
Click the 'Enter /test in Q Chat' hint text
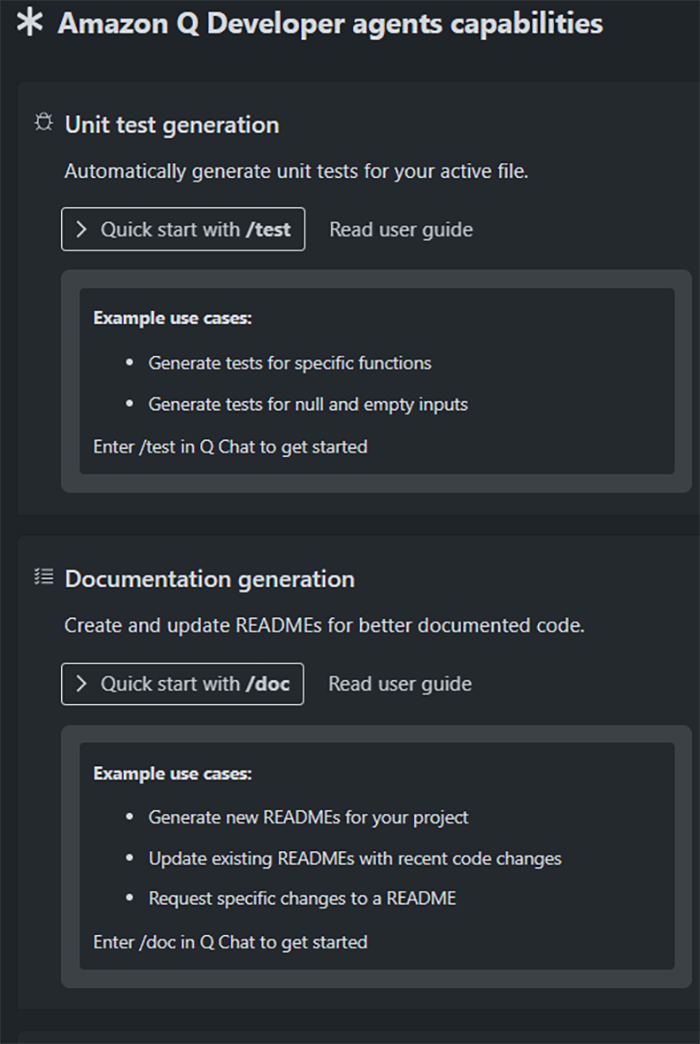tap(230, 446)
